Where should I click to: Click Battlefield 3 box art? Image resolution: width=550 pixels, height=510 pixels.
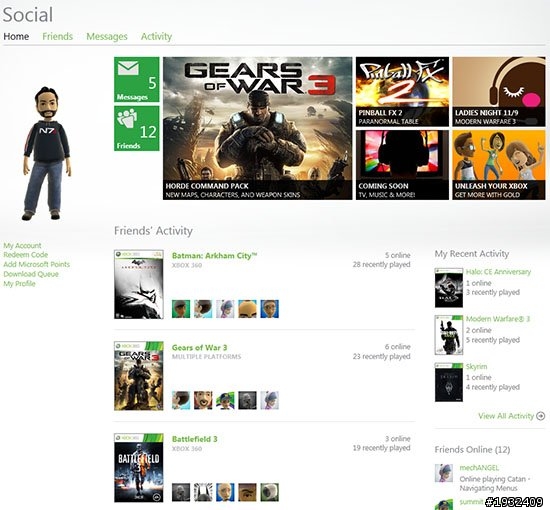click(139, 468)
